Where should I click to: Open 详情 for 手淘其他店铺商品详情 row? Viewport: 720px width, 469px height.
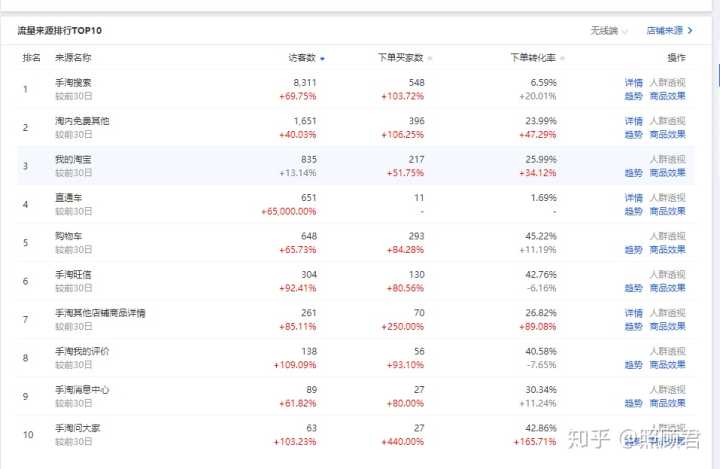point(634,313)
